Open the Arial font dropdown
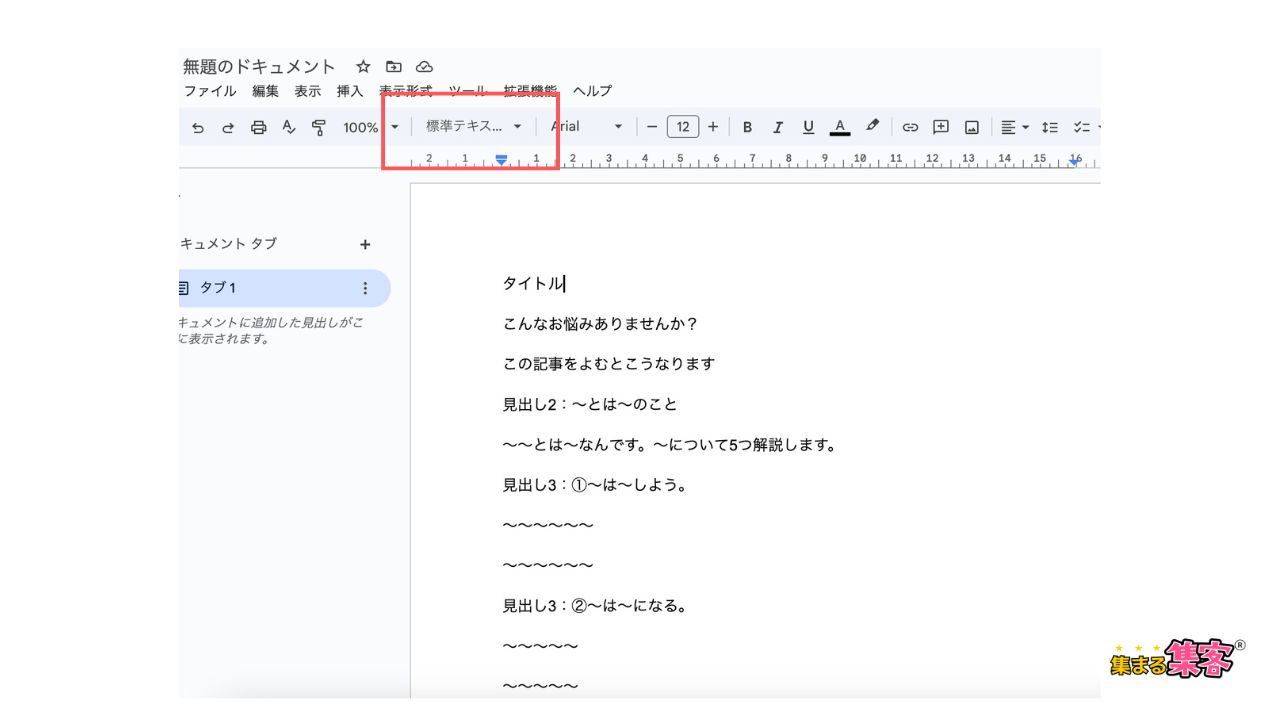Screen dimensions: 1280x720 tap(587, 127)
